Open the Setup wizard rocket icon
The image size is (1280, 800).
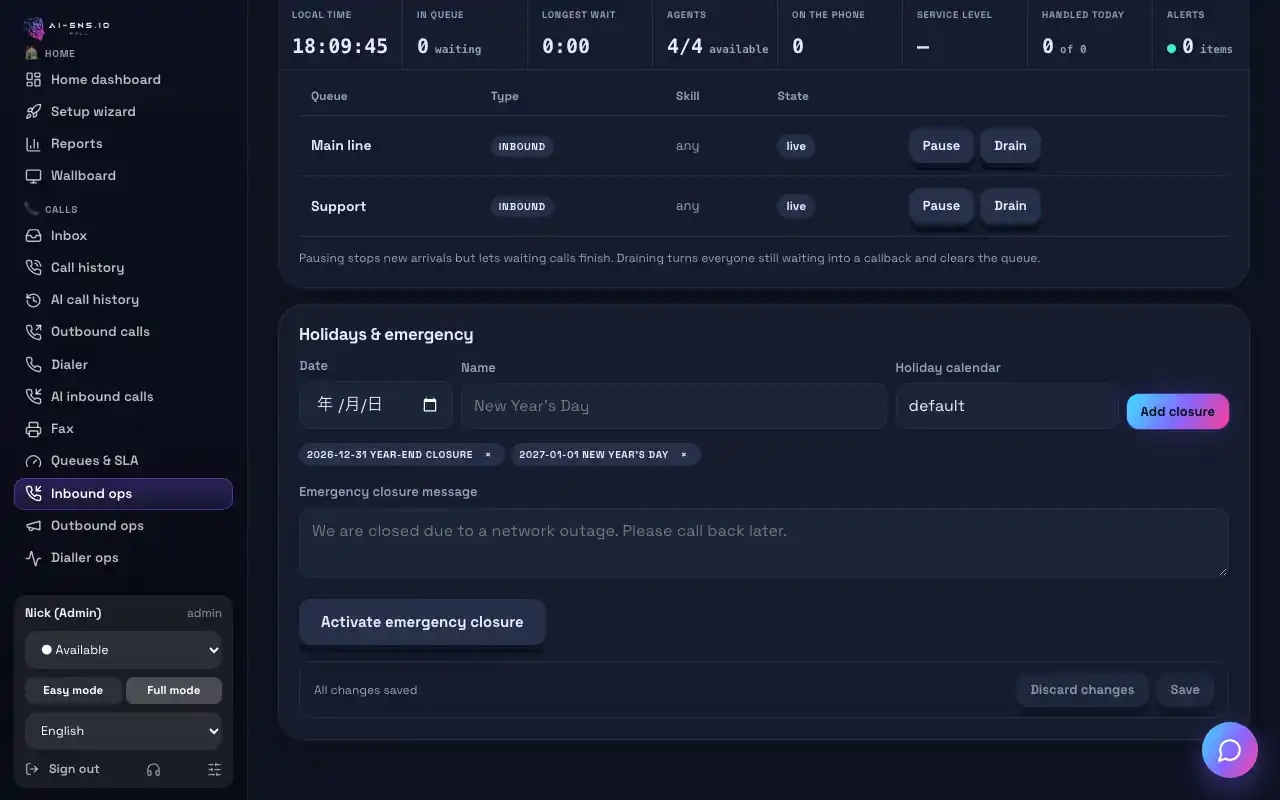33,112
